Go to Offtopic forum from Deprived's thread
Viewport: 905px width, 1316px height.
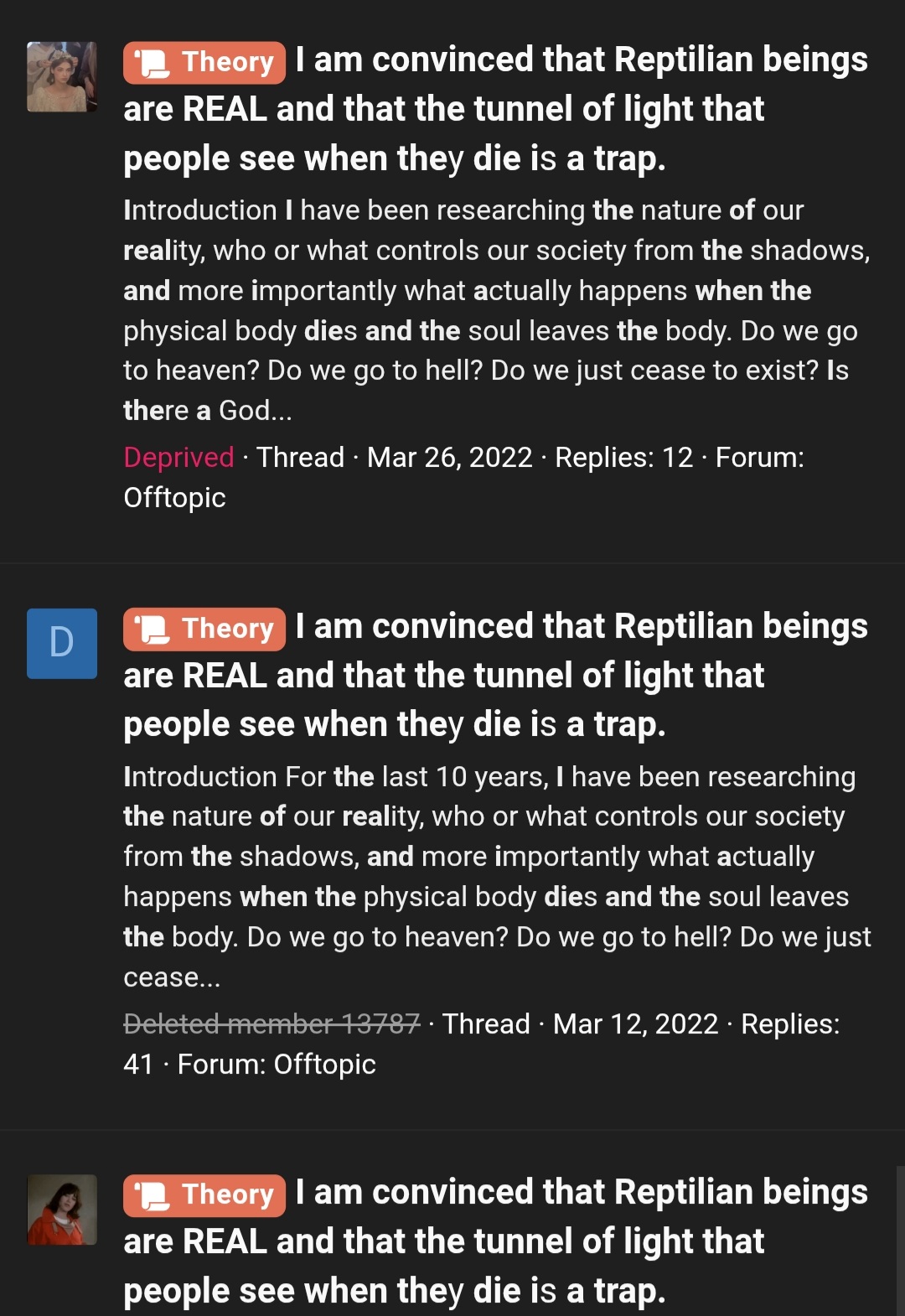[174, 498]
